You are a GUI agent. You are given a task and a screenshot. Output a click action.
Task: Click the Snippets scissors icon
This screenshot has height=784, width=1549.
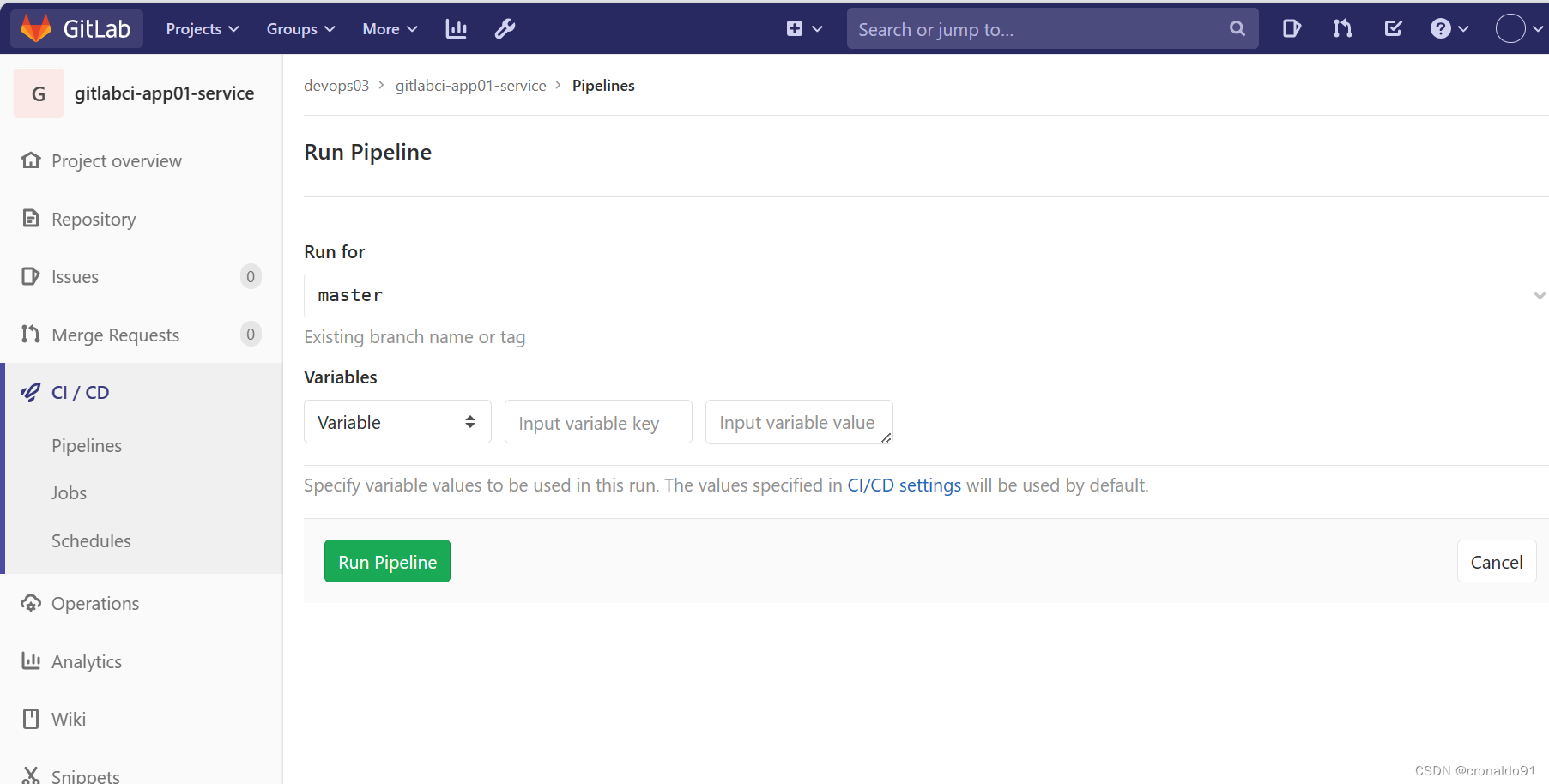coord(31,775)
